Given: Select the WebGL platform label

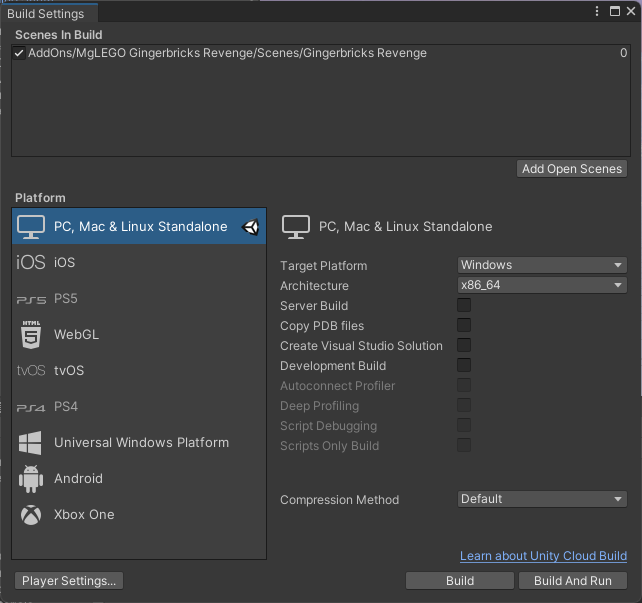Looking at the screenshot, I should (77, 334).
